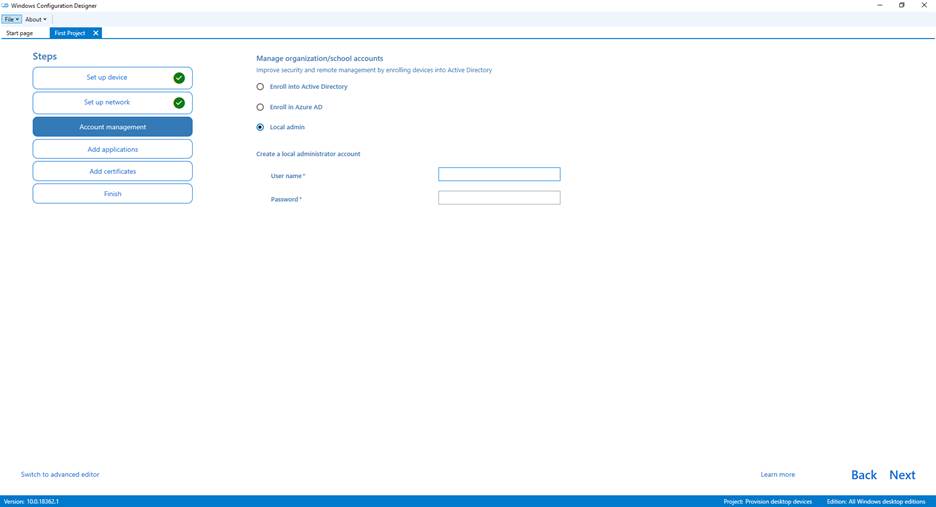Close the Windows Configuration Designer window
Image resolution: width=936 pixels, height=507 pixels.
coord(924,5)
